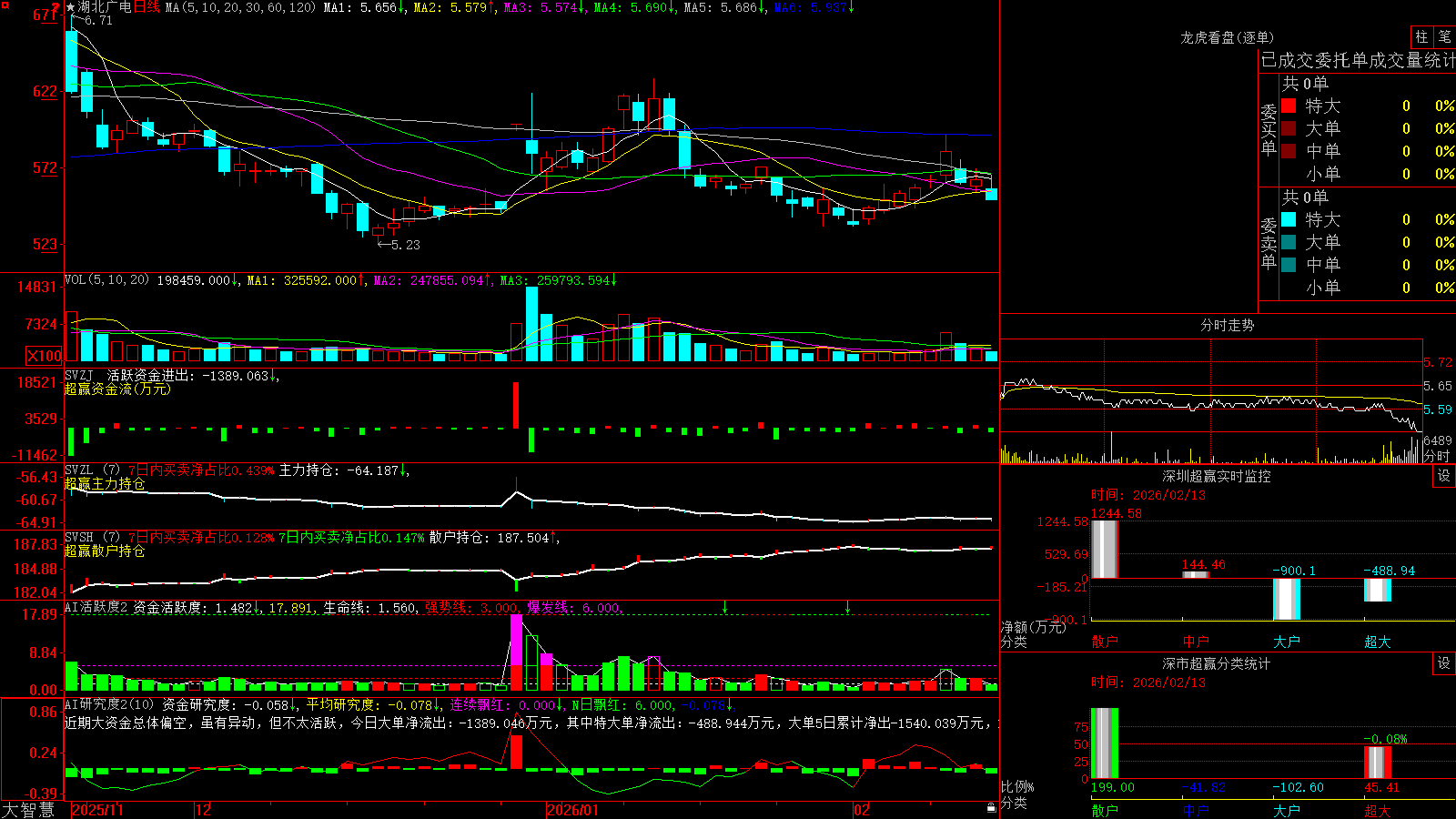
Task: Click the dark red 中单 buy-order swatch
Action: pyautogui.click(x=1289, y=151)
